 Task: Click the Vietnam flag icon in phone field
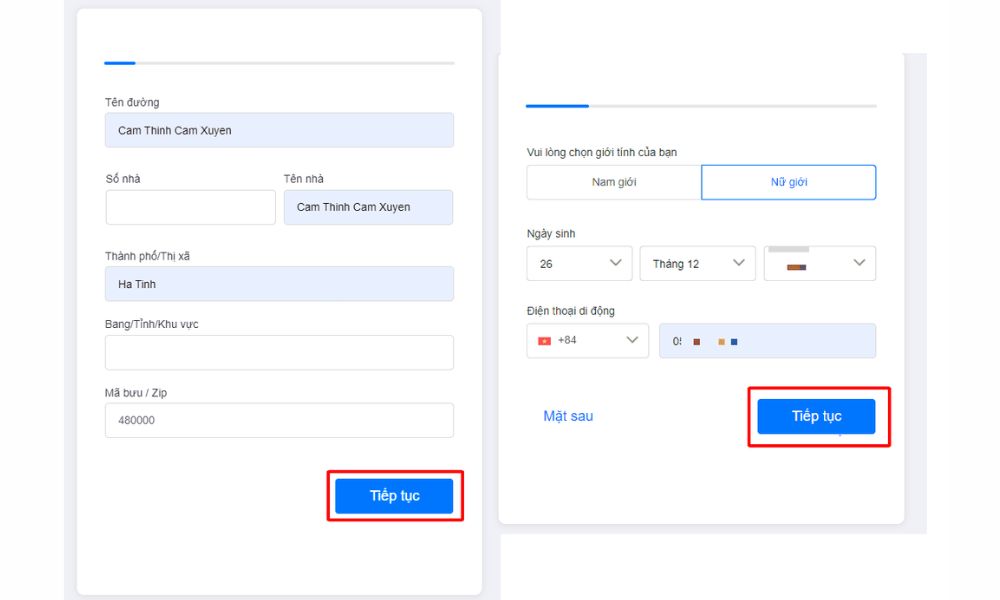point(545,341)
